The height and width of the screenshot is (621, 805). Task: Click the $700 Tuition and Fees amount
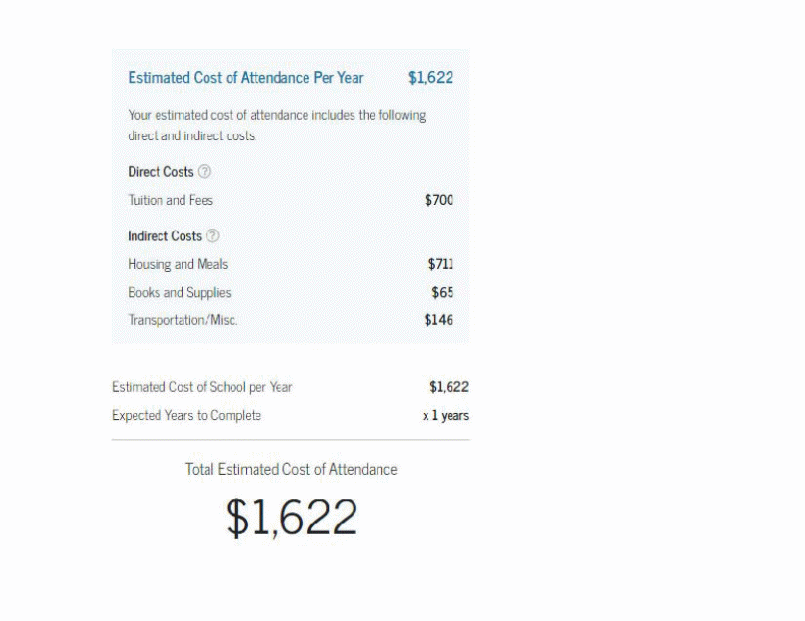(x=439, y=200)
